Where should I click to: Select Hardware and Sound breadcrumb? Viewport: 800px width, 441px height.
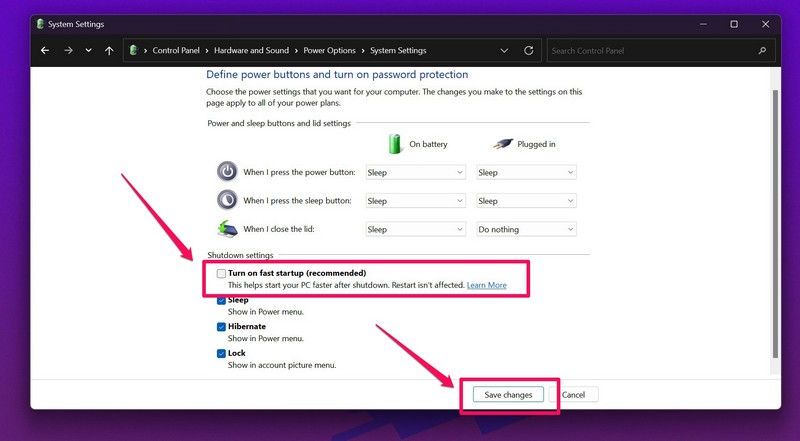pyautogui.click(x=249, y=51)
